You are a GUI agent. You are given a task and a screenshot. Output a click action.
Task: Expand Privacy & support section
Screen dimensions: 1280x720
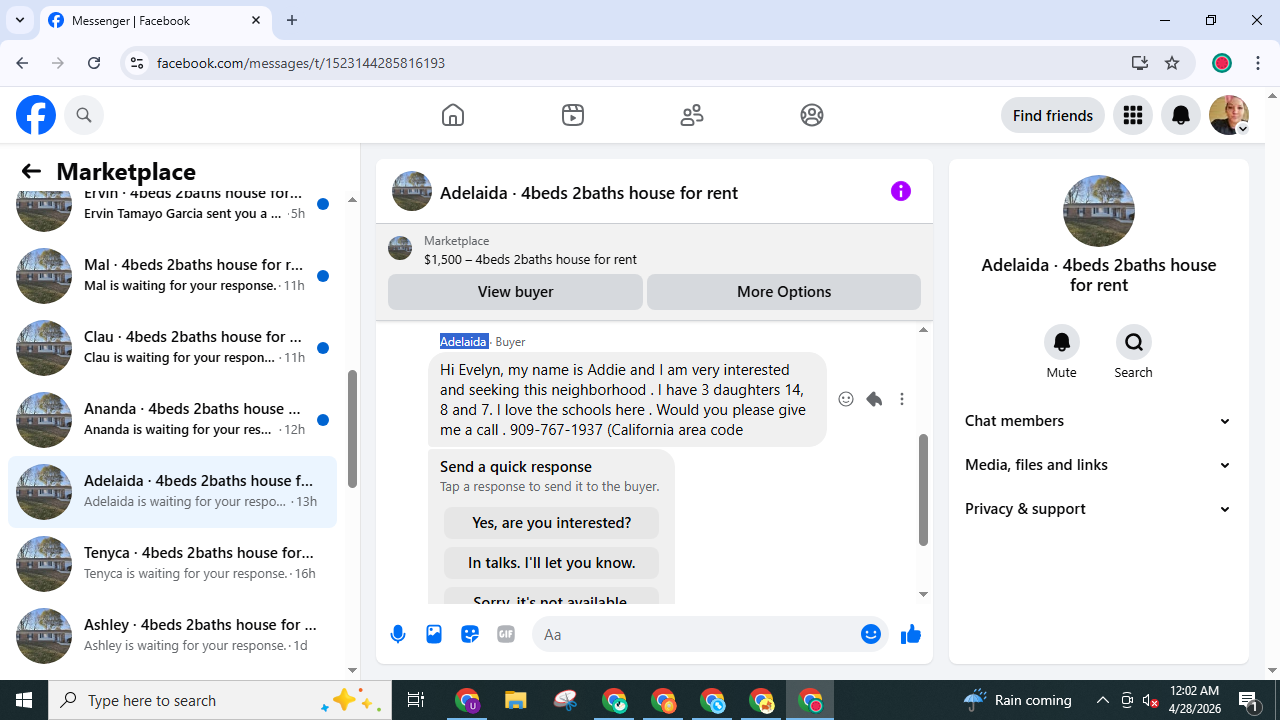click(x=1098, y=509)
